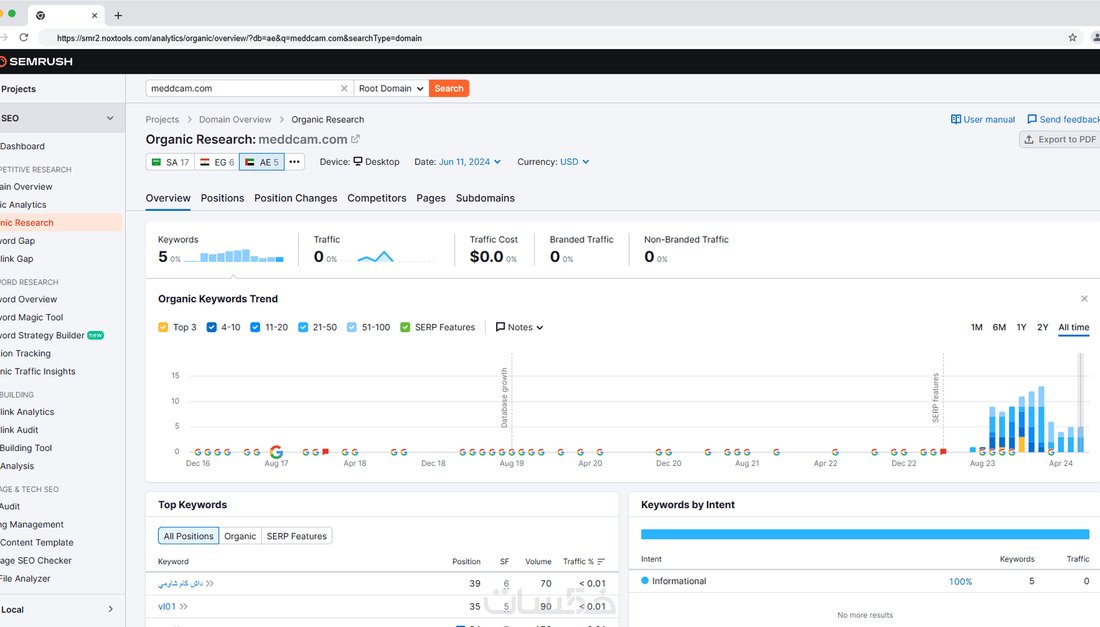The image size is (1100, 627).
Task: Filter Top Keywords by SERP Features
Action: click(x=297, y=536)
